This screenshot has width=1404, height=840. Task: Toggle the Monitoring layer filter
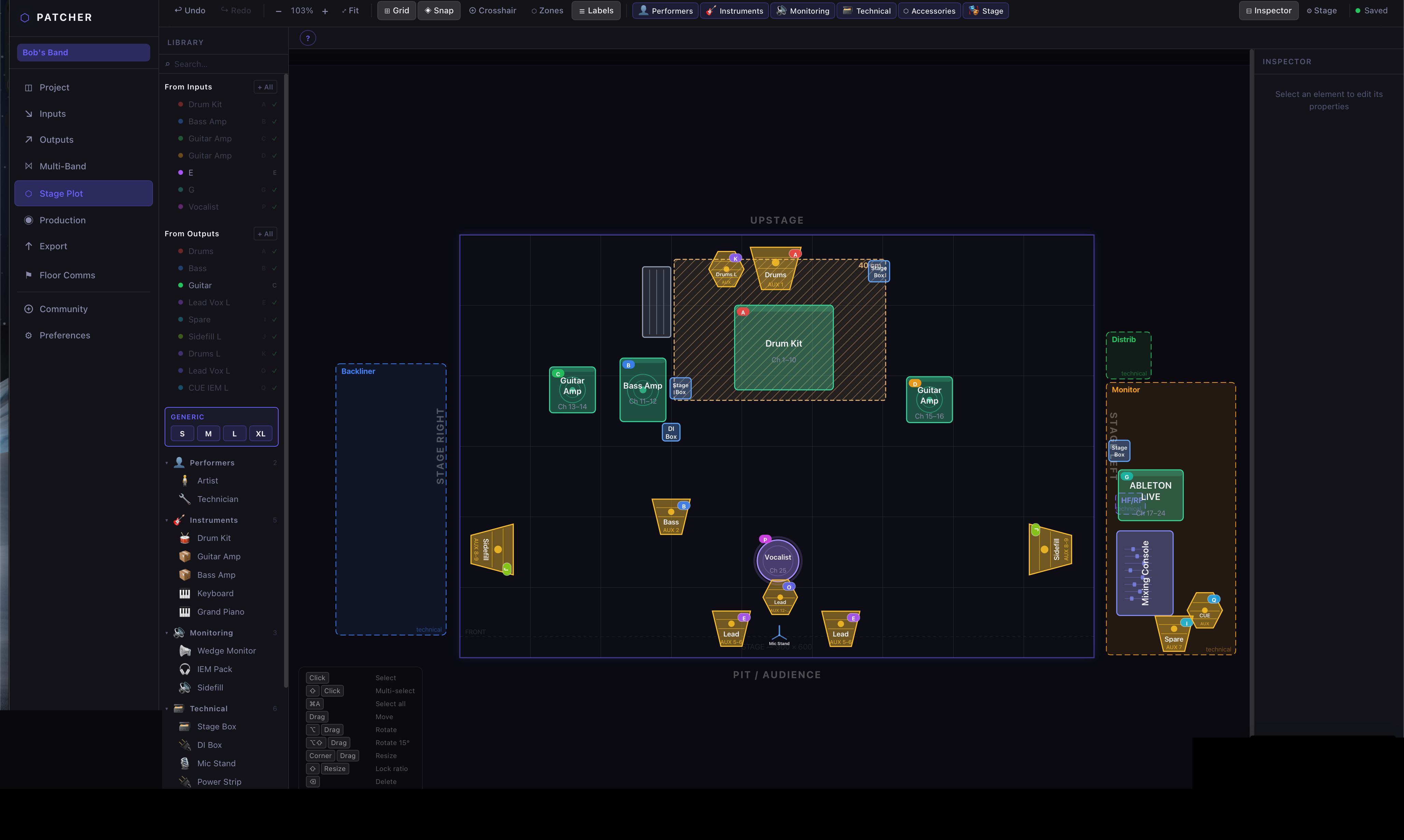[x=802, y=11]
